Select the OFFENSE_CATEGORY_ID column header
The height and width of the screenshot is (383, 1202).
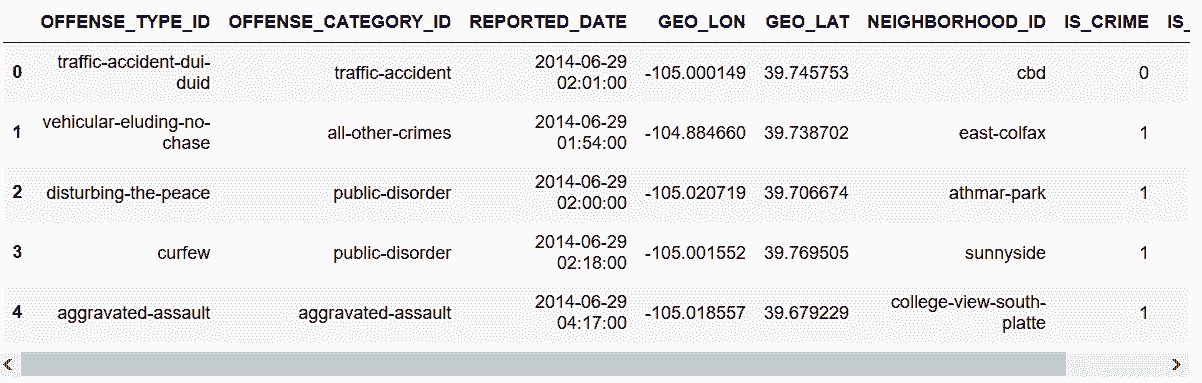pyautogui.click(x=340, y=22)
